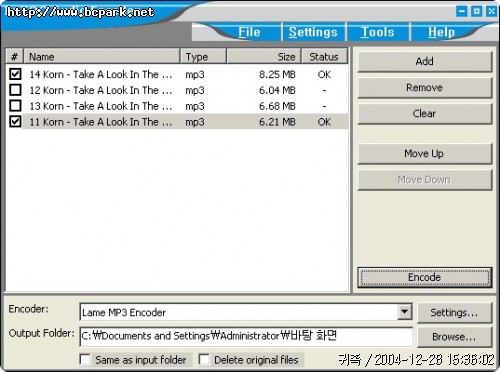Click the size value '6.04 MB'
The image size is (500, 372).
coord(277,90)
